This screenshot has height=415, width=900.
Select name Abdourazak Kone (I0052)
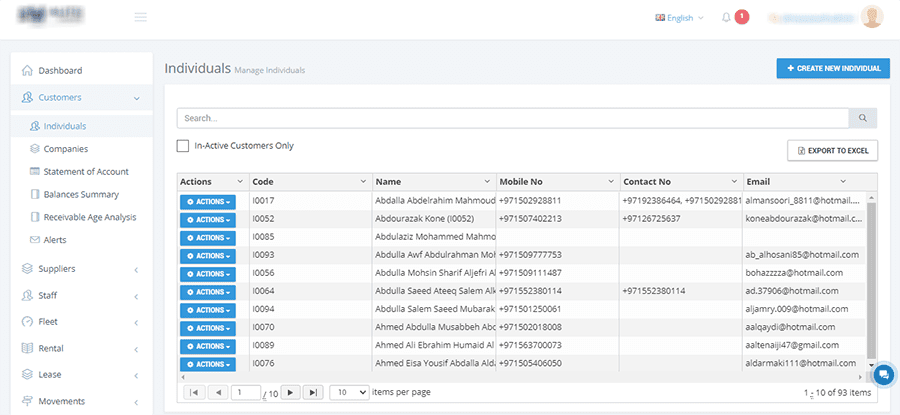(425, 219)
